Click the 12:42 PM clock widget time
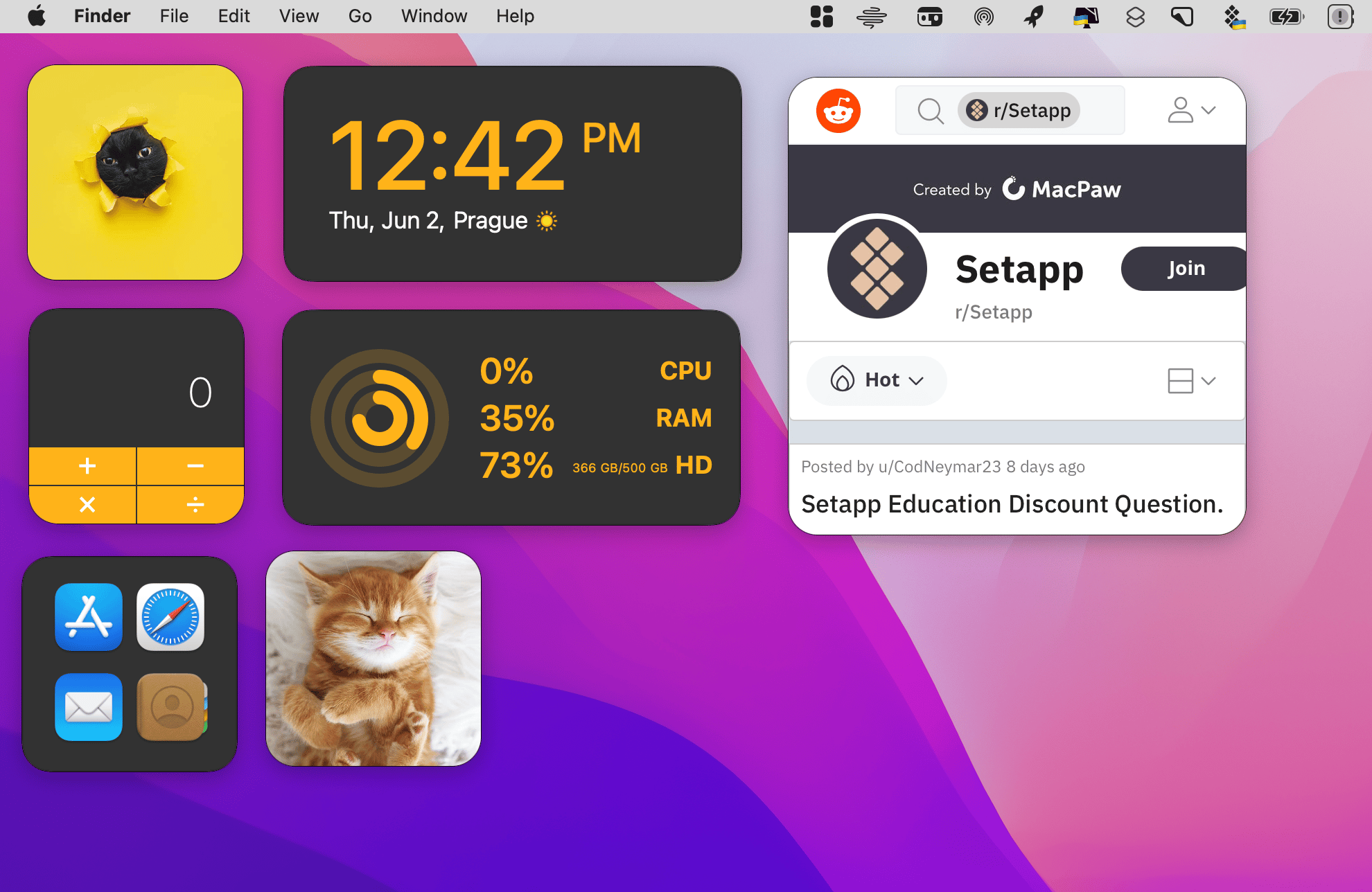 point(485,154)
